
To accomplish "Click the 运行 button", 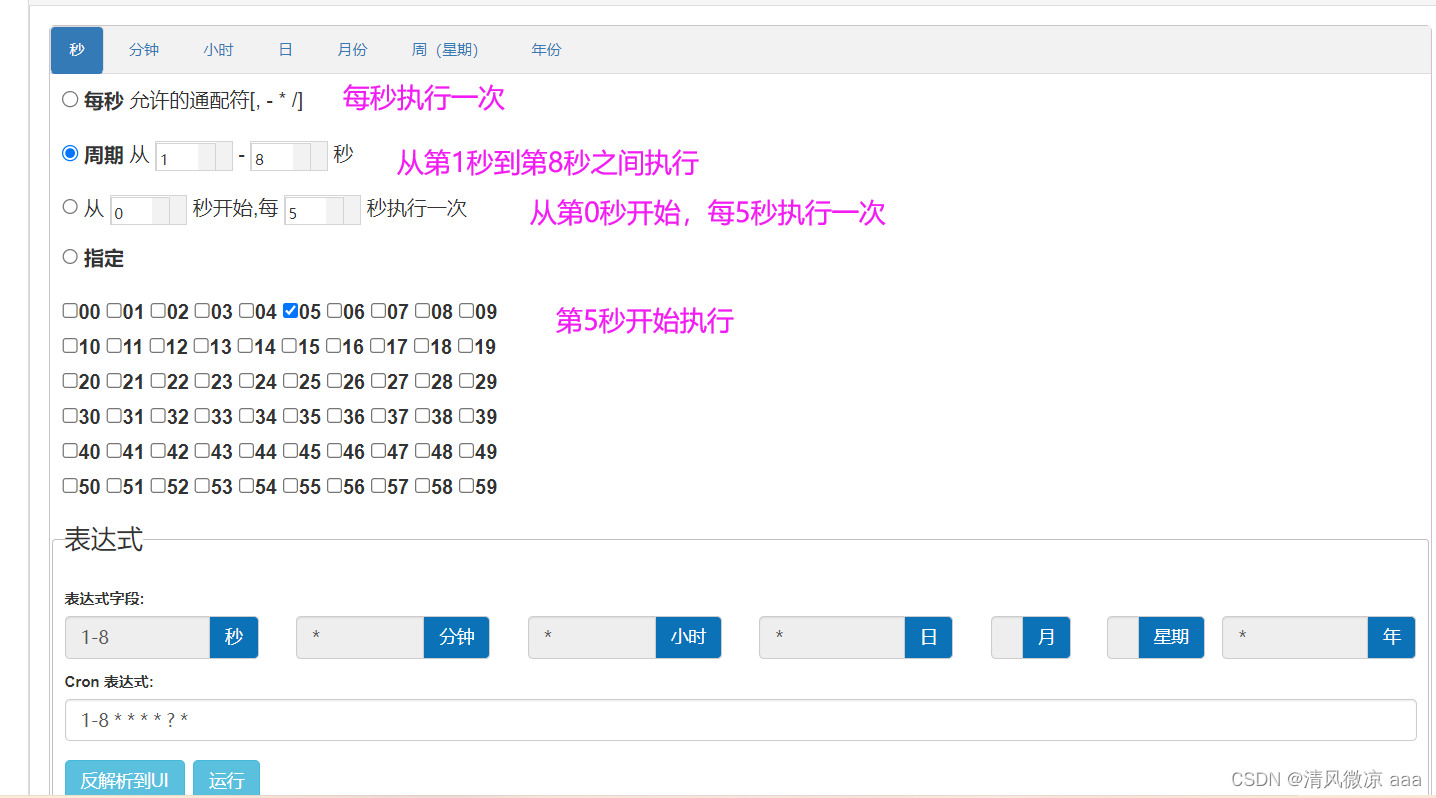I will tap(227, 779).
